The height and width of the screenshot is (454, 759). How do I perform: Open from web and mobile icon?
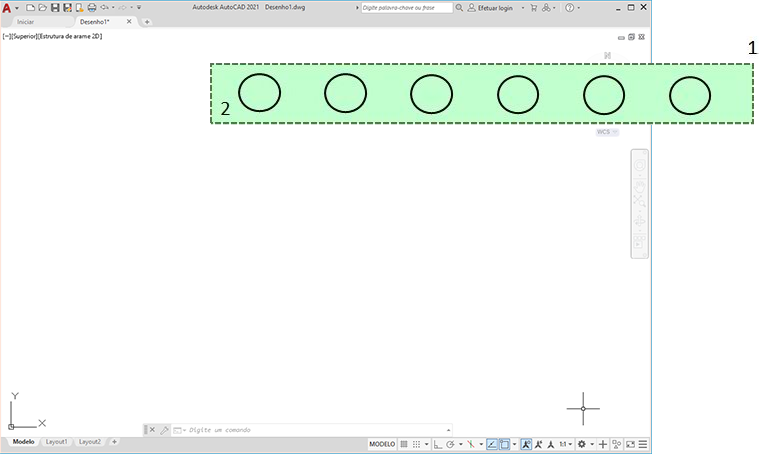79,8
